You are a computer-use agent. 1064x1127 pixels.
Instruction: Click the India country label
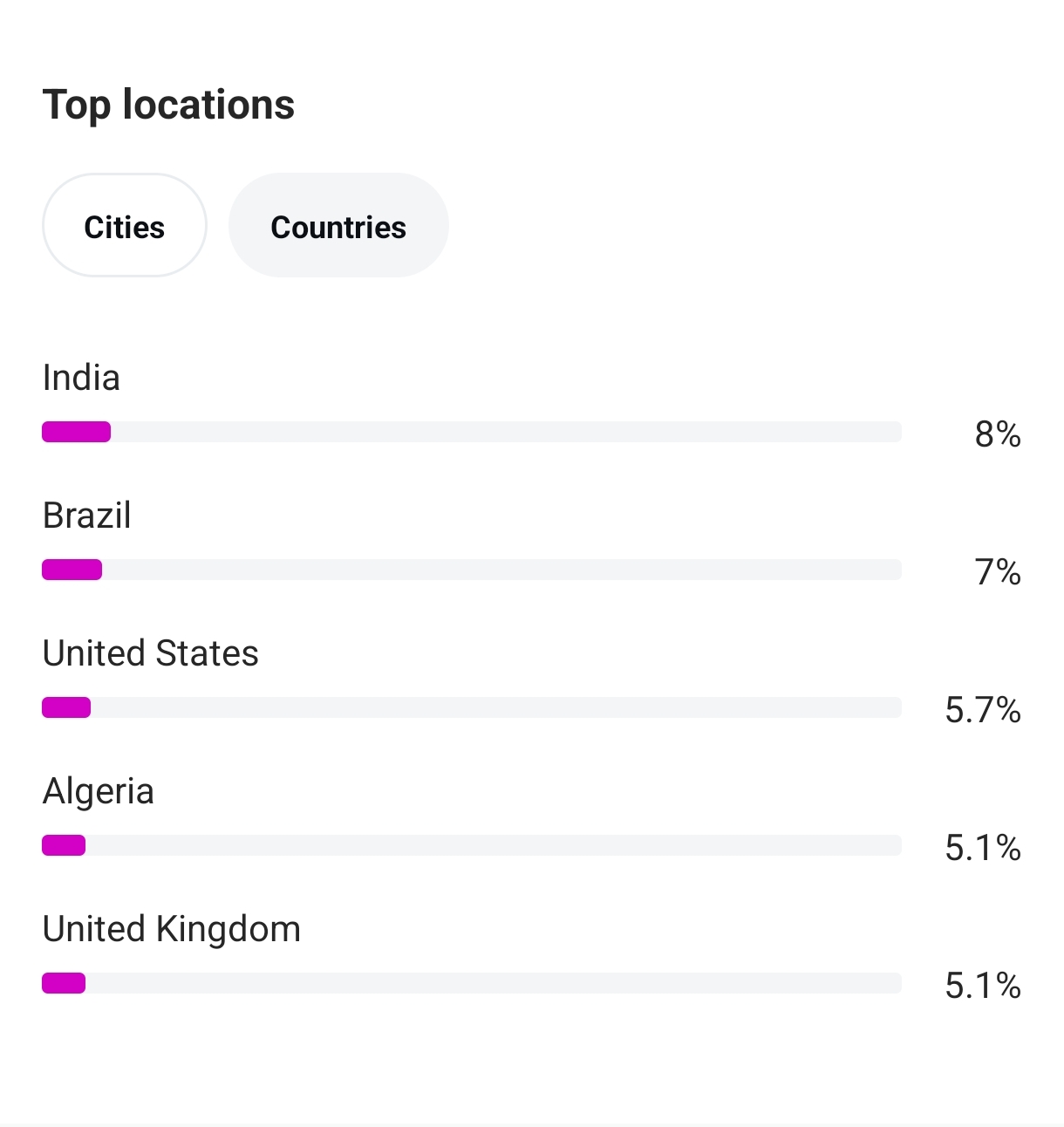[81, 378]
